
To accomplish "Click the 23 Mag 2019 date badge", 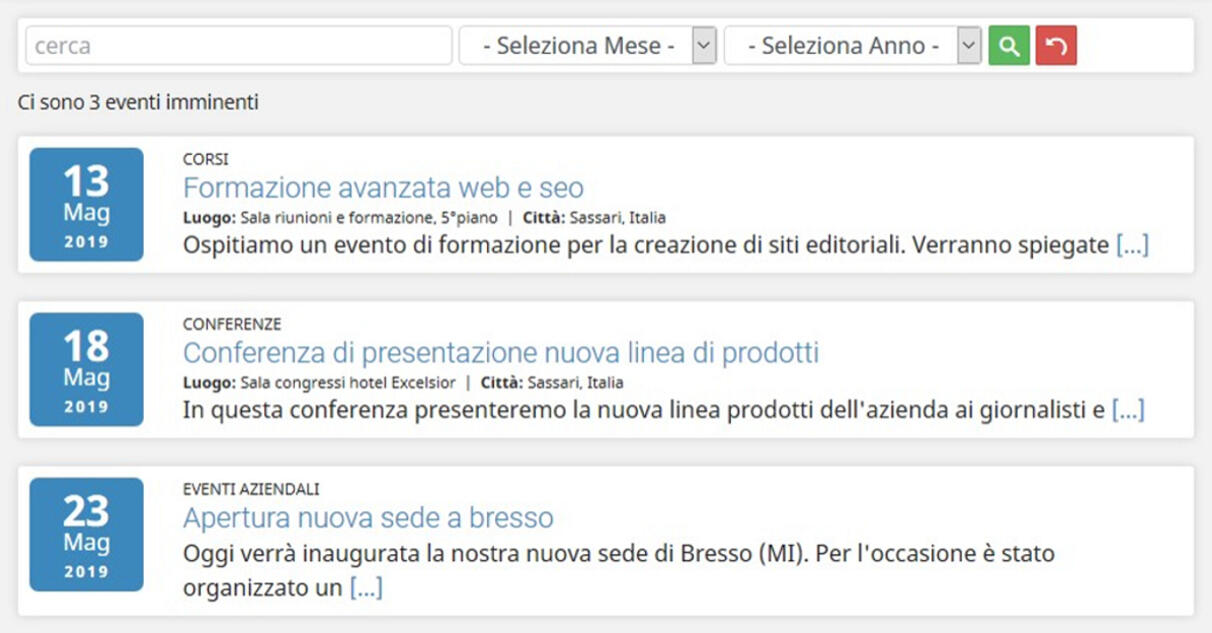I will [x=86, y=534].
